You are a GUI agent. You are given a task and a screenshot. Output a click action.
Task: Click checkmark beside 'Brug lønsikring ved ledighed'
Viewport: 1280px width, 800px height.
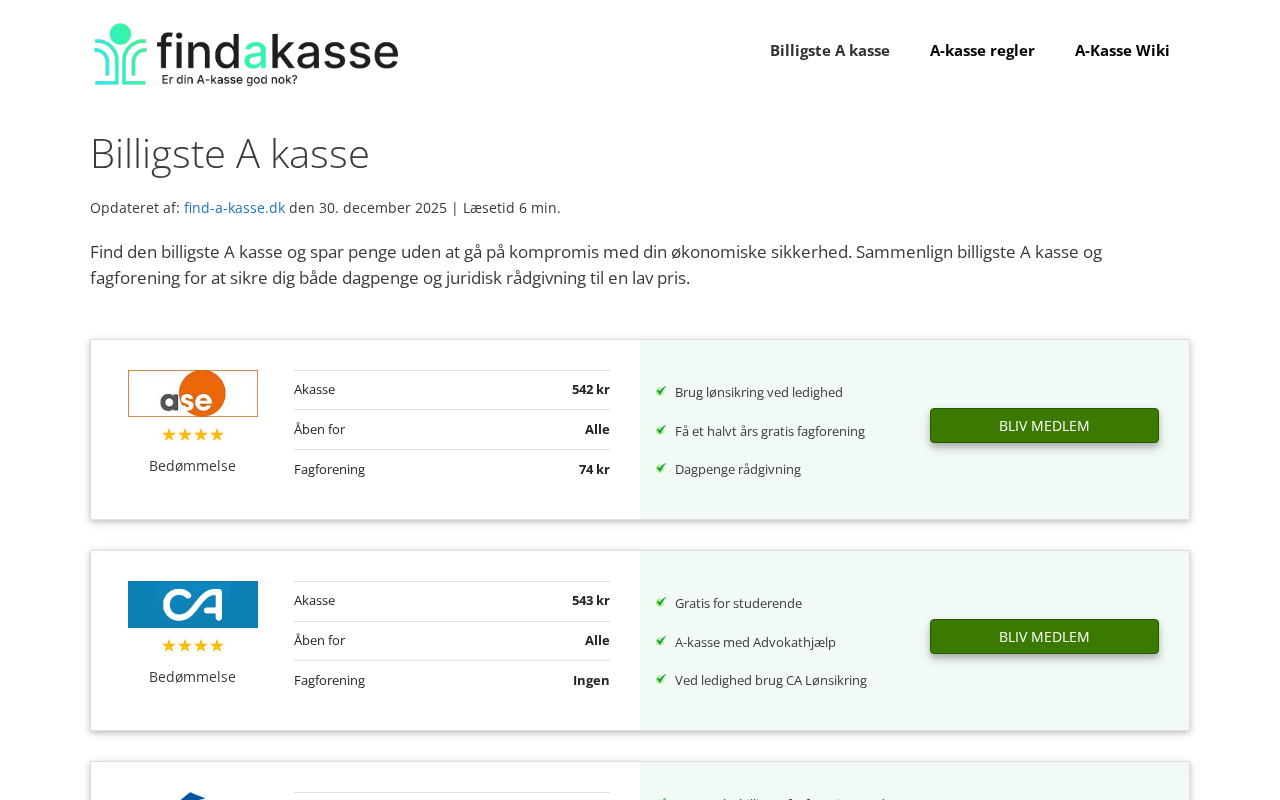click(661, 391)
